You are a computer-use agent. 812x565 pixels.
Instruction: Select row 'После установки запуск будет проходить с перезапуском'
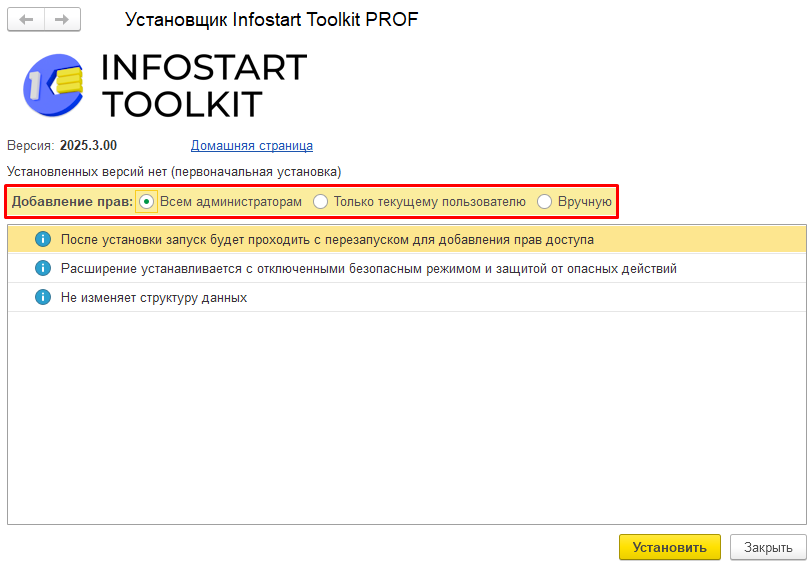coord(407,239)
